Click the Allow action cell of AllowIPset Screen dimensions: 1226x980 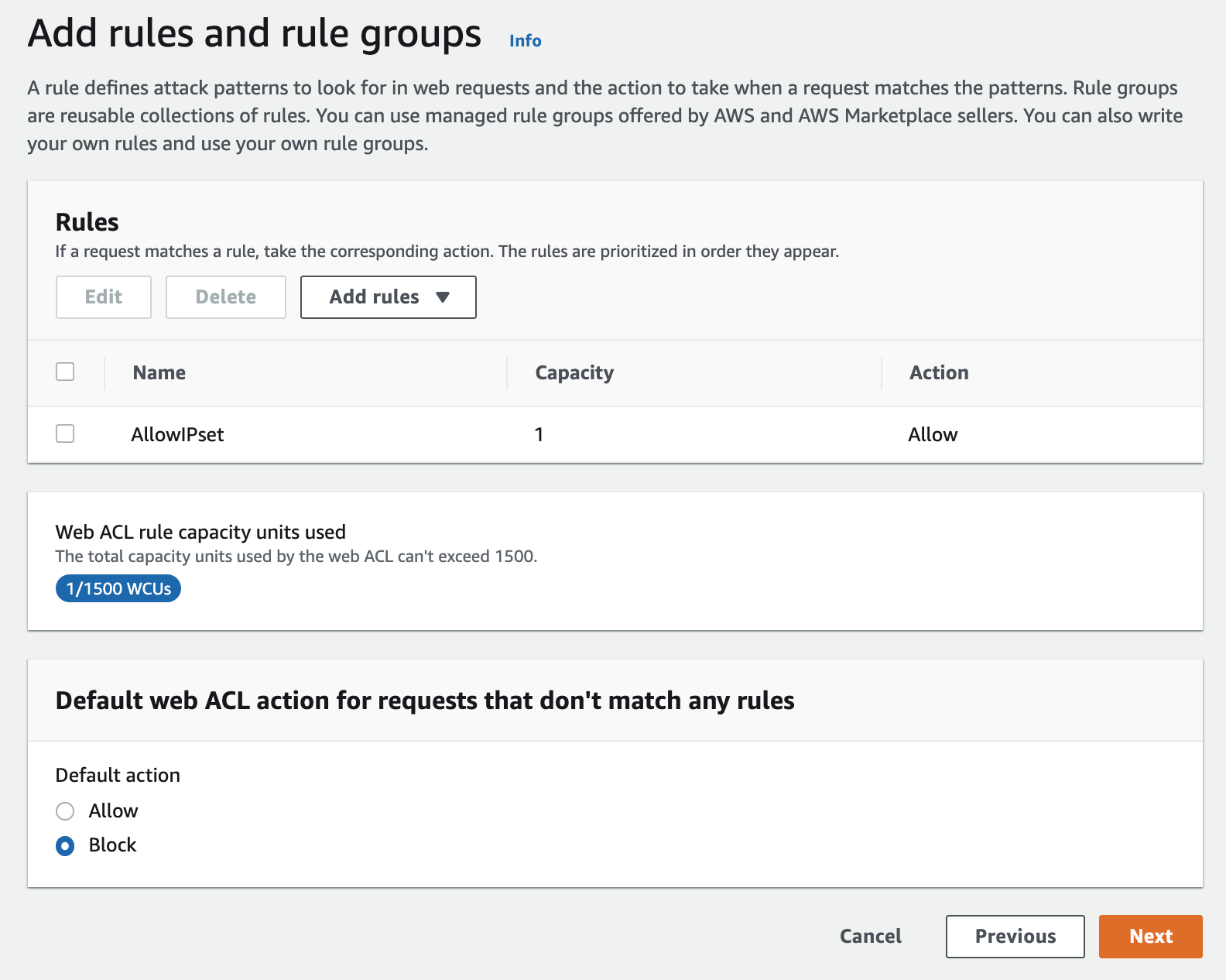pos(933,434)
